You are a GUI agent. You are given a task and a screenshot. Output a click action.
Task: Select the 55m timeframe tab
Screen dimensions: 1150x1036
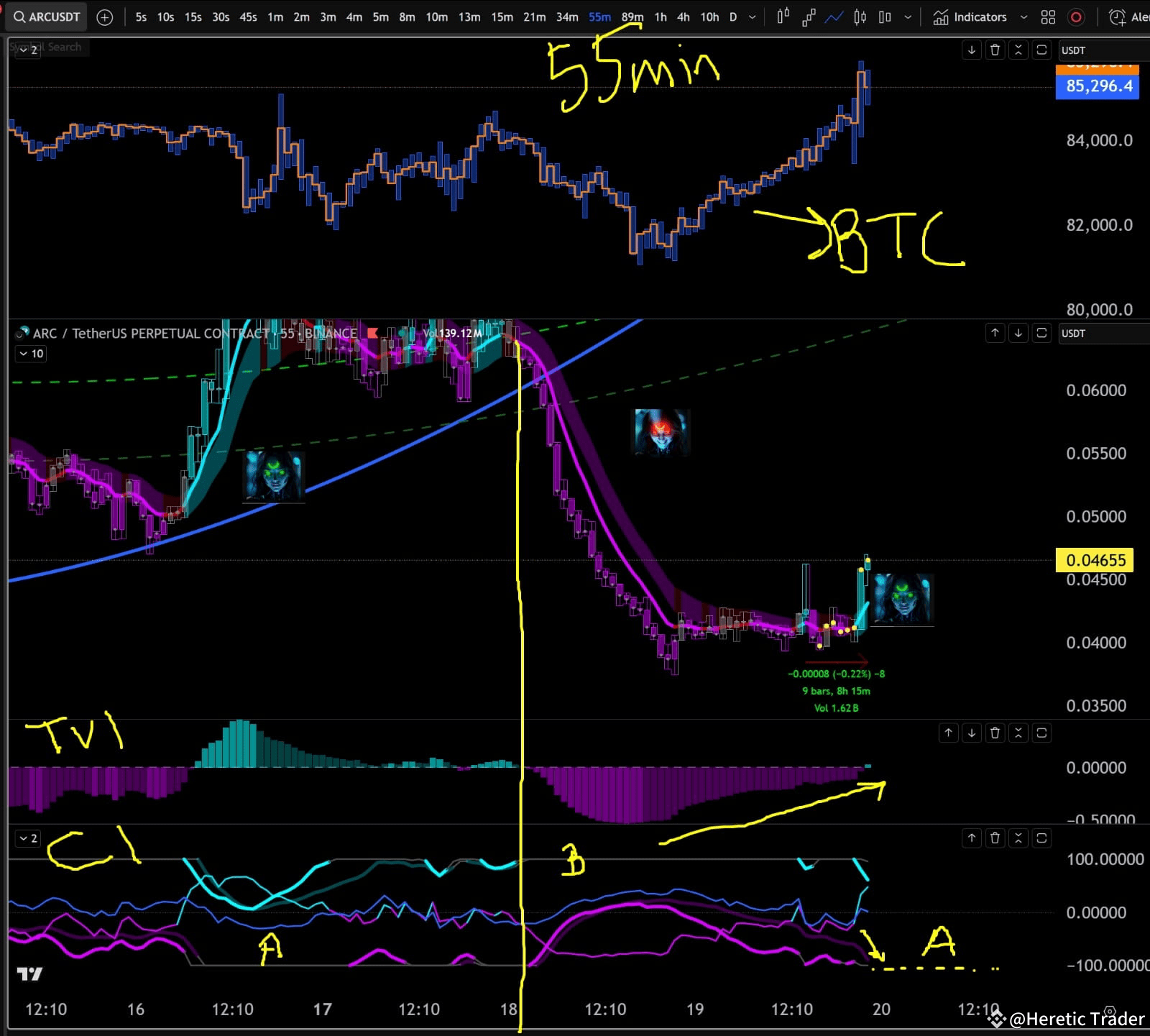pos(599,17)
